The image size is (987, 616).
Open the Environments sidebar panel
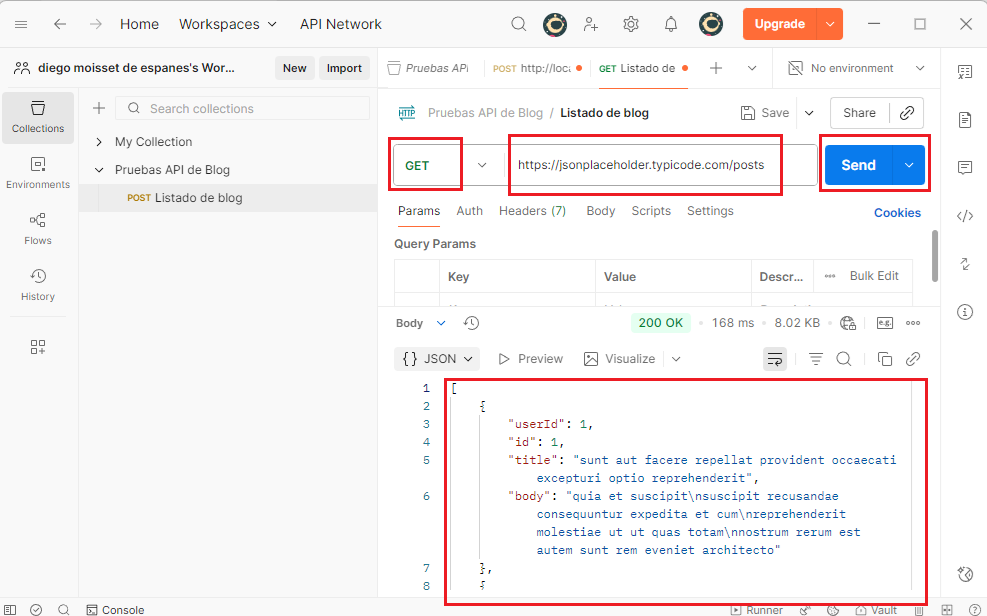(38, 173)
